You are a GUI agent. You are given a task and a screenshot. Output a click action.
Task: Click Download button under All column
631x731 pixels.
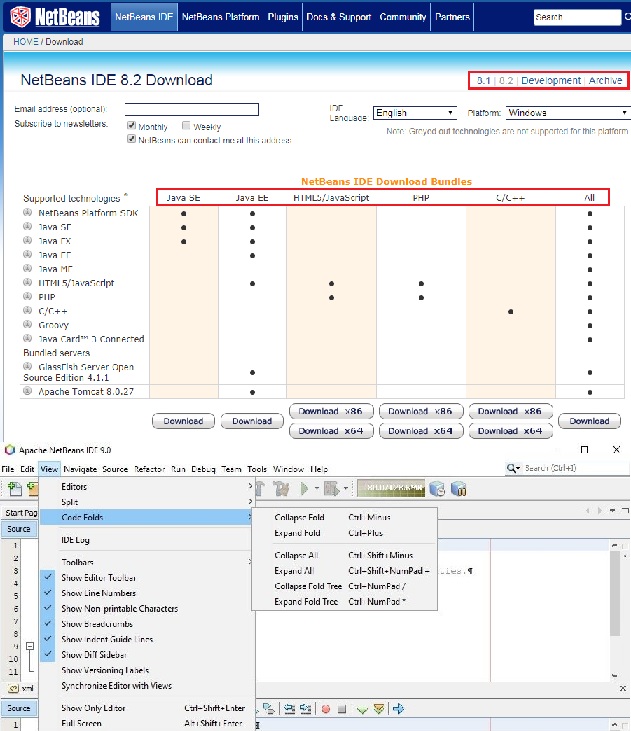[589, 421]
